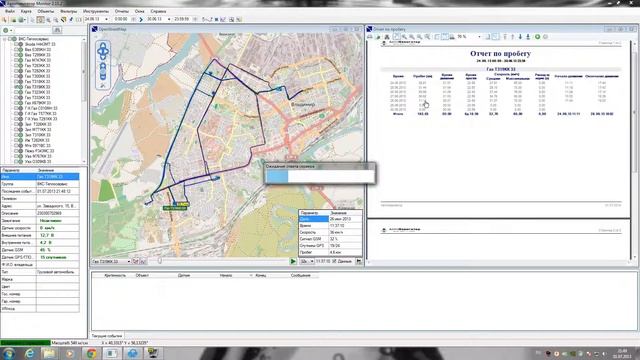Click the print icon in report toolbar

click(x=370, y=37)
